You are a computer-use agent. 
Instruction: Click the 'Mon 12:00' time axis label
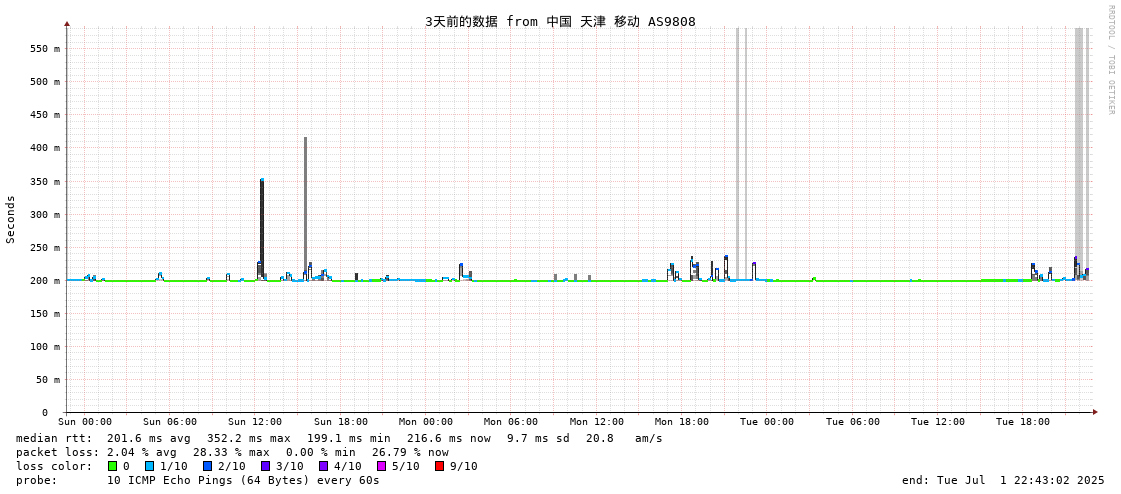597,422
